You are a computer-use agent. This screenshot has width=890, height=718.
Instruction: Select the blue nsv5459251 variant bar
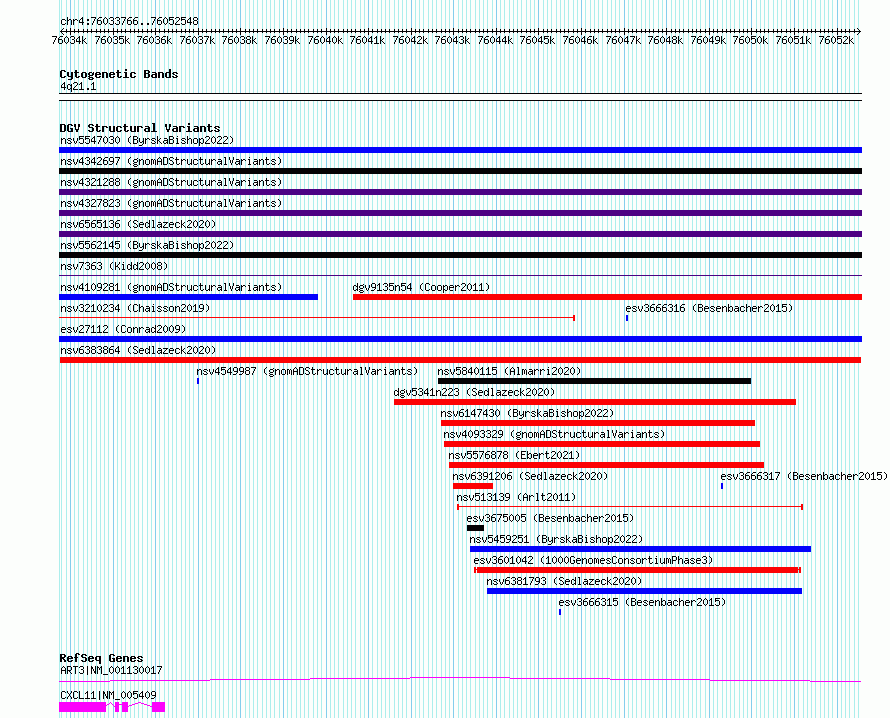[x=640, y=549]
